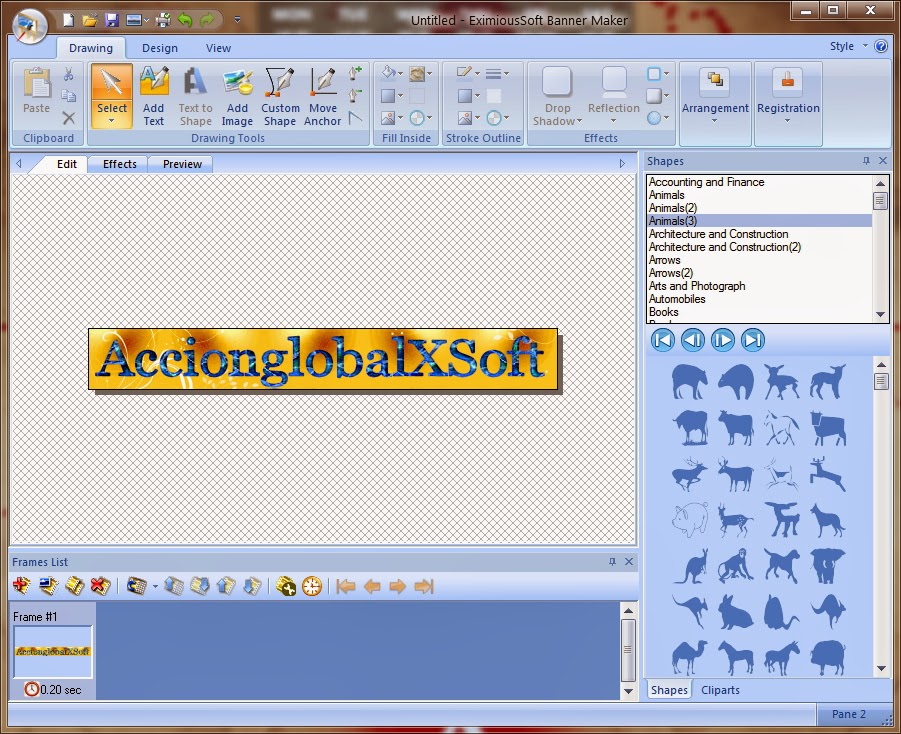Expand the Select tool dropdown arrow
The width and height of the screenshot is (901, 734).
[x=111, y=121]
